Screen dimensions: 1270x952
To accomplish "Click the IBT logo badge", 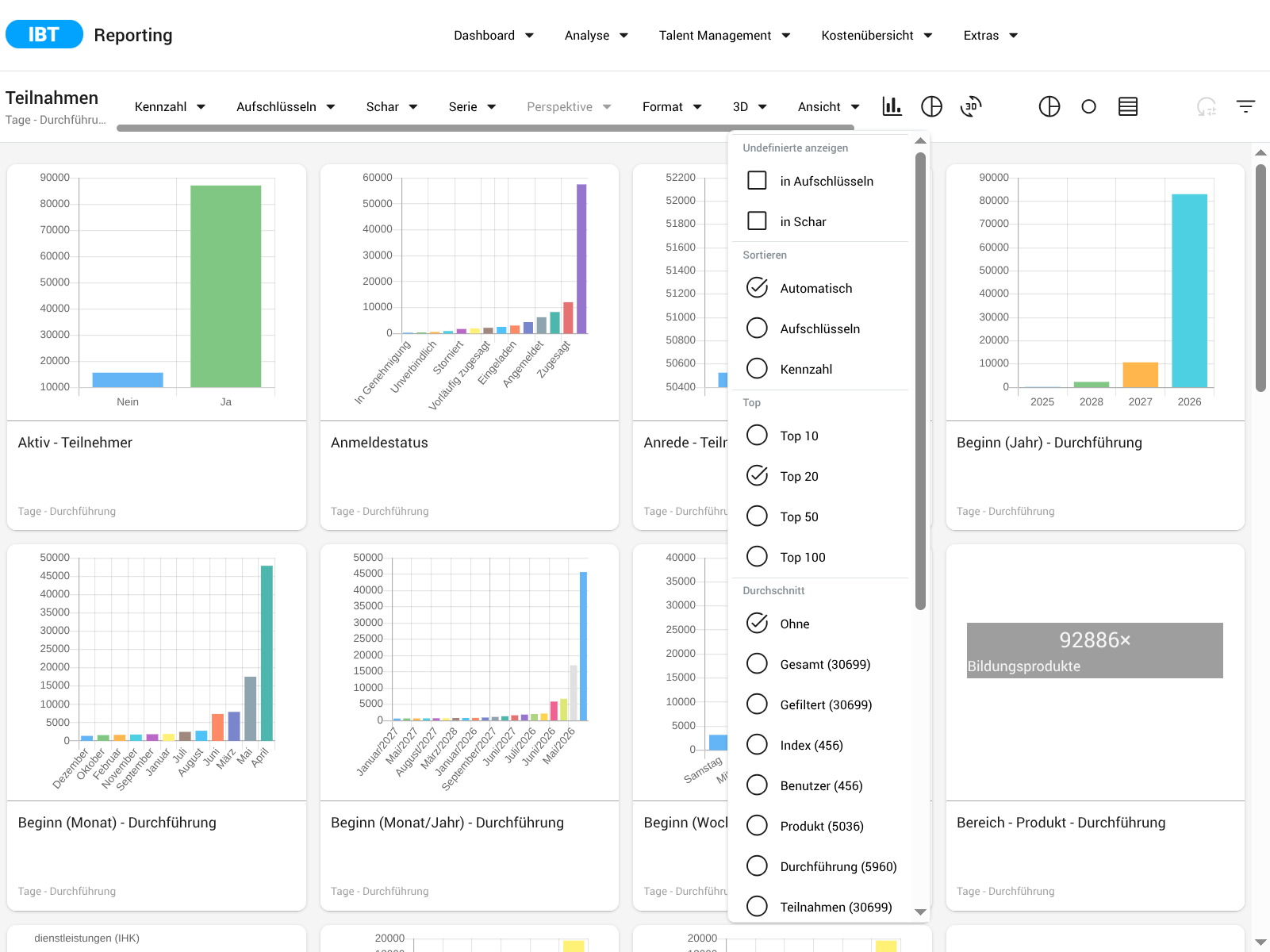I will (44, 34).
